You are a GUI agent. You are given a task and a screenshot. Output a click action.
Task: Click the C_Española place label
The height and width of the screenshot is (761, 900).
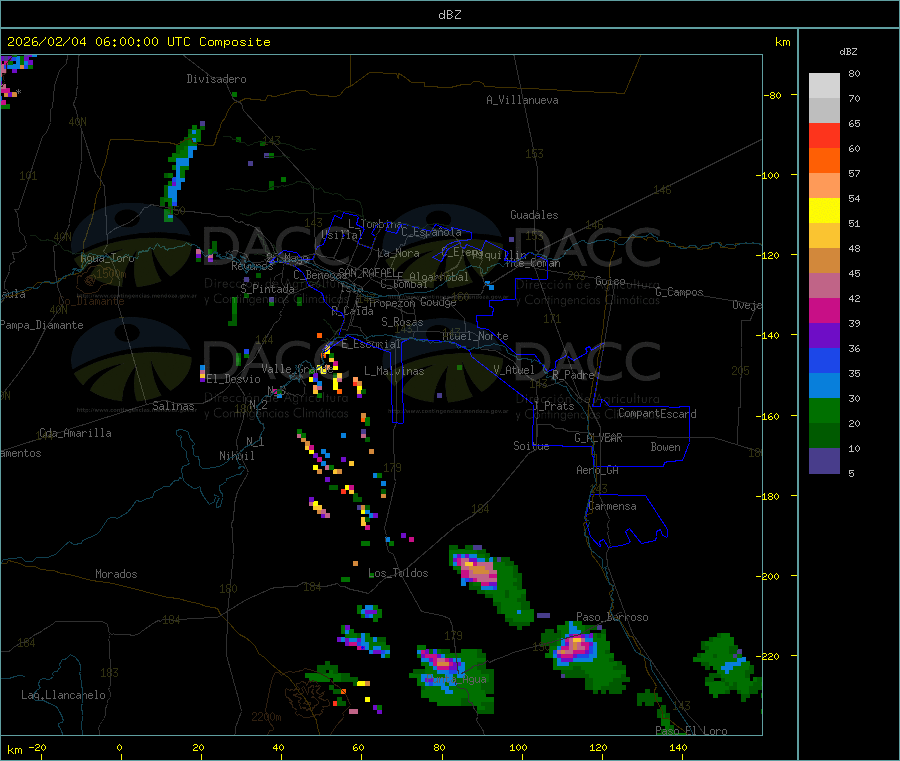[431, 232]
